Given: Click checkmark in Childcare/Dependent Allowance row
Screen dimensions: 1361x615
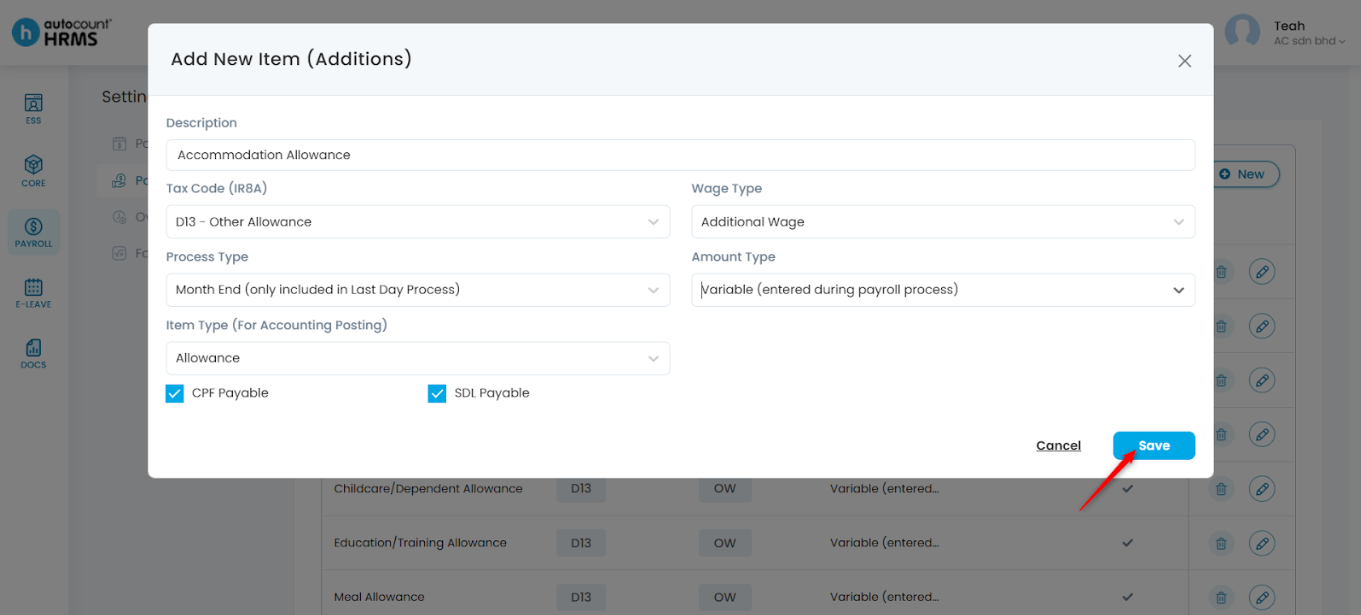Looking at the screenshot, I should point(1127,489).
